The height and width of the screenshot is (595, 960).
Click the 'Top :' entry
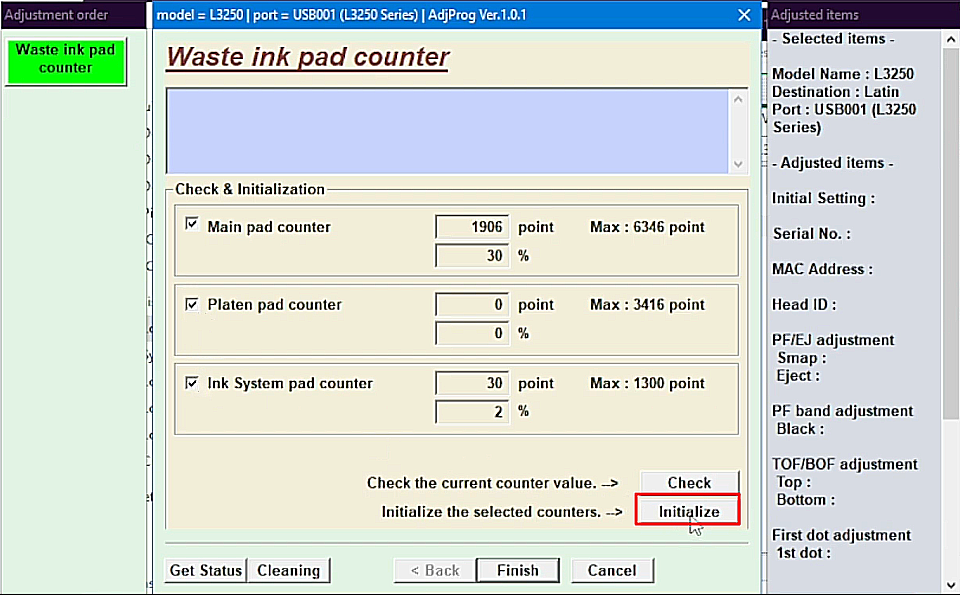coord(793,482)
